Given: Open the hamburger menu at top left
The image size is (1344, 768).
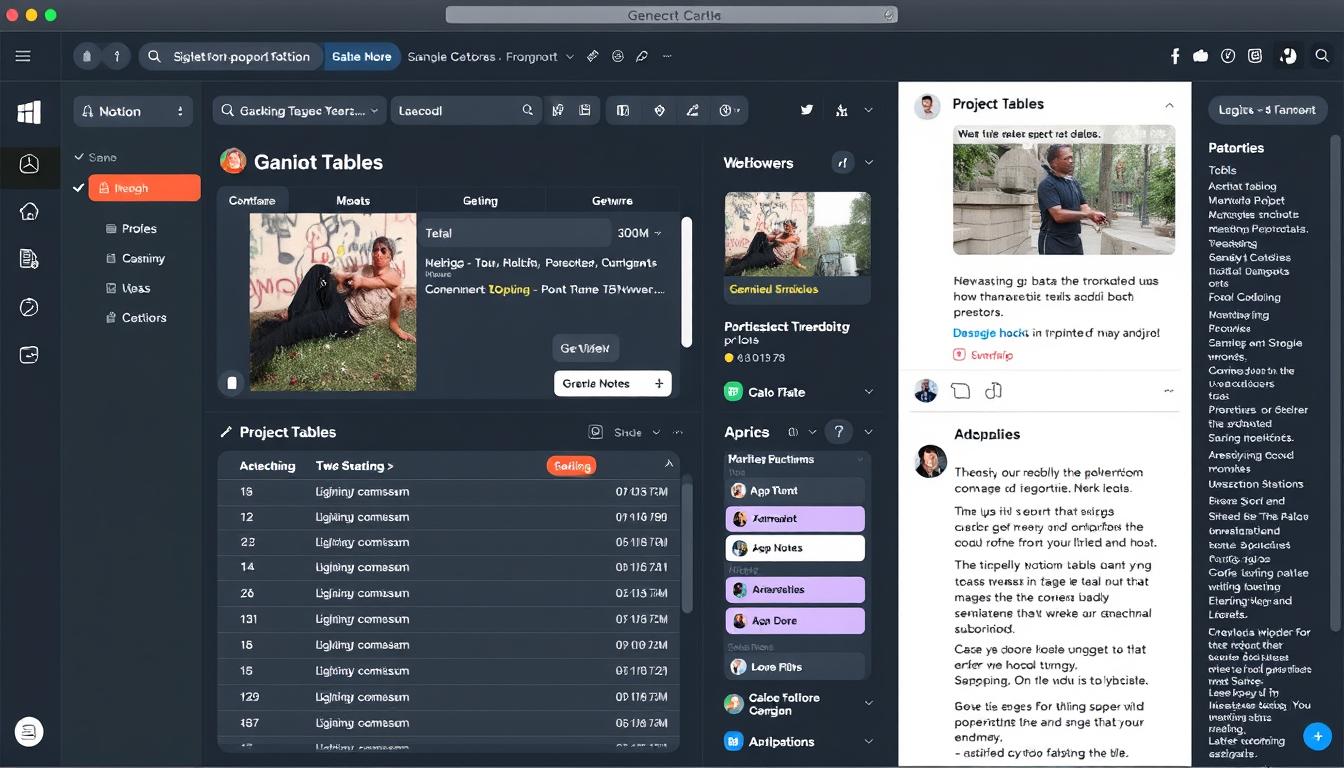Looking at the screenshot, I should tap(23, 57).
